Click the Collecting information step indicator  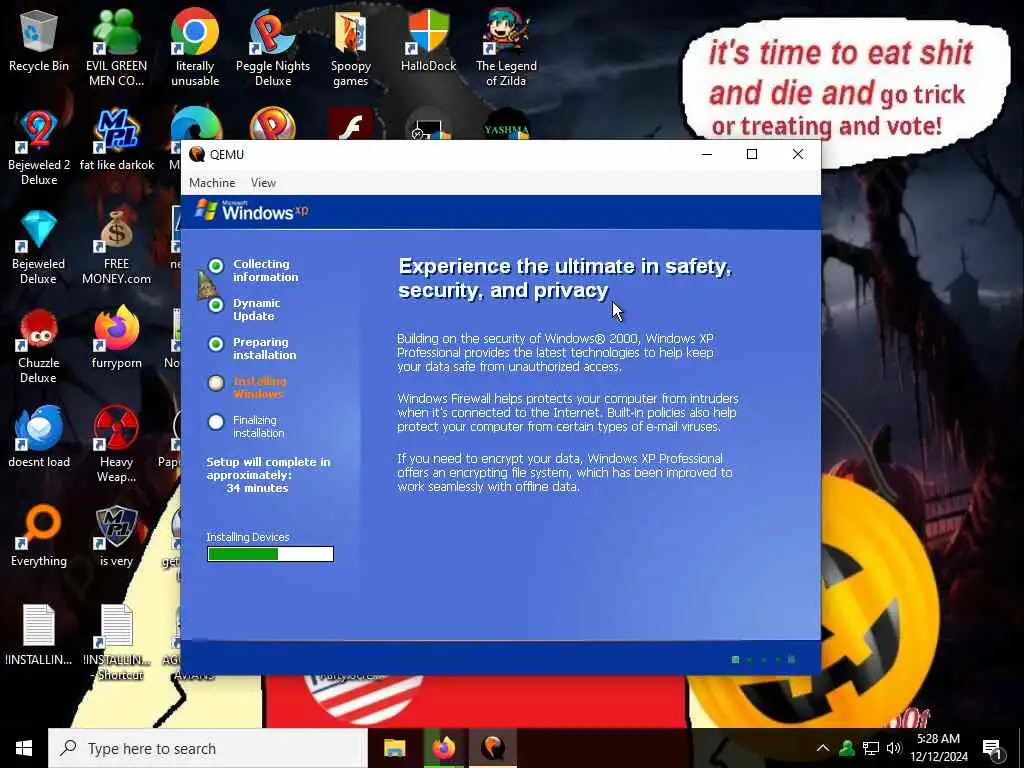click(216, 266)
